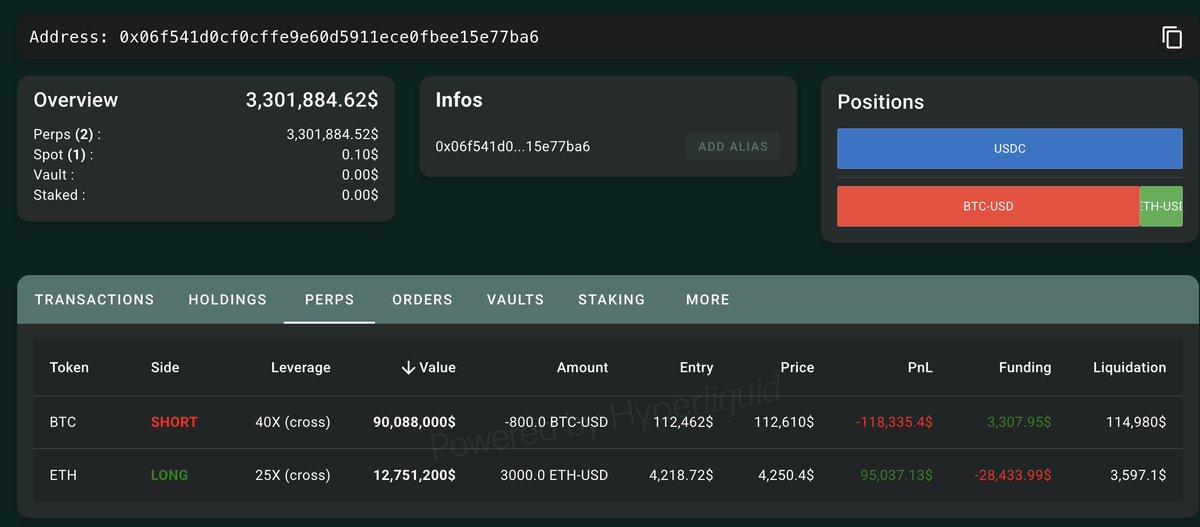Click the 3,301,884.52$ perps balance
1200x527 pixels.
(332, 134)
